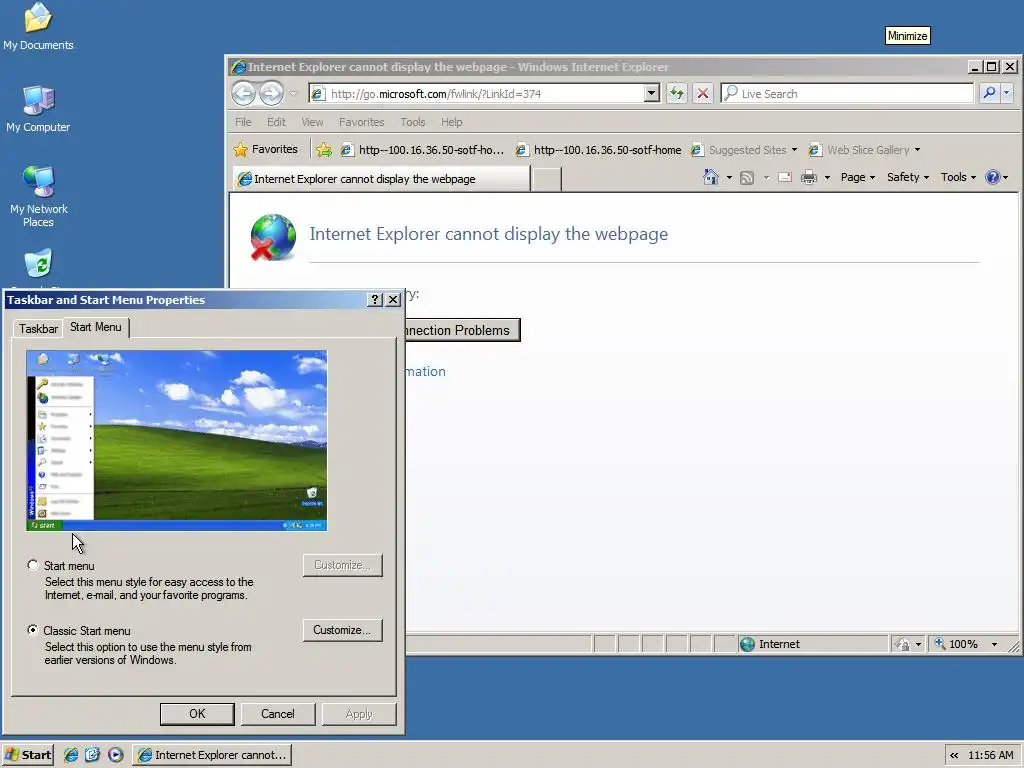Click the Internet Explorer cannot display tab
The image size is (1024, 768).
click(381, 179)
